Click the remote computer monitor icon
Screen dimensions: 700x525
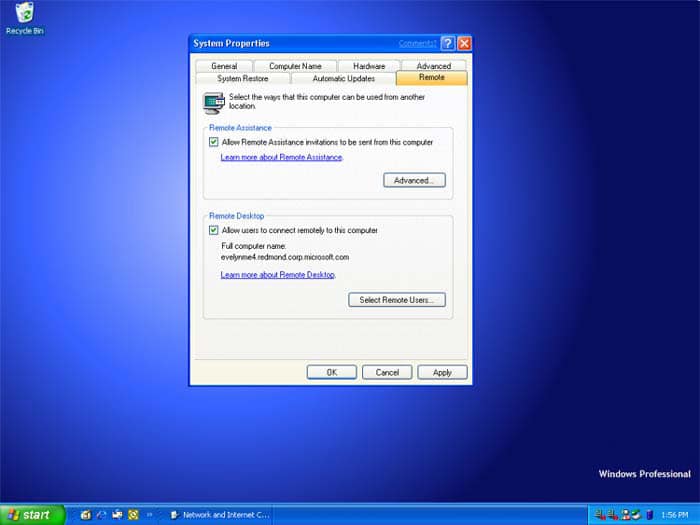pyautogui.click(x=213, y=103)
